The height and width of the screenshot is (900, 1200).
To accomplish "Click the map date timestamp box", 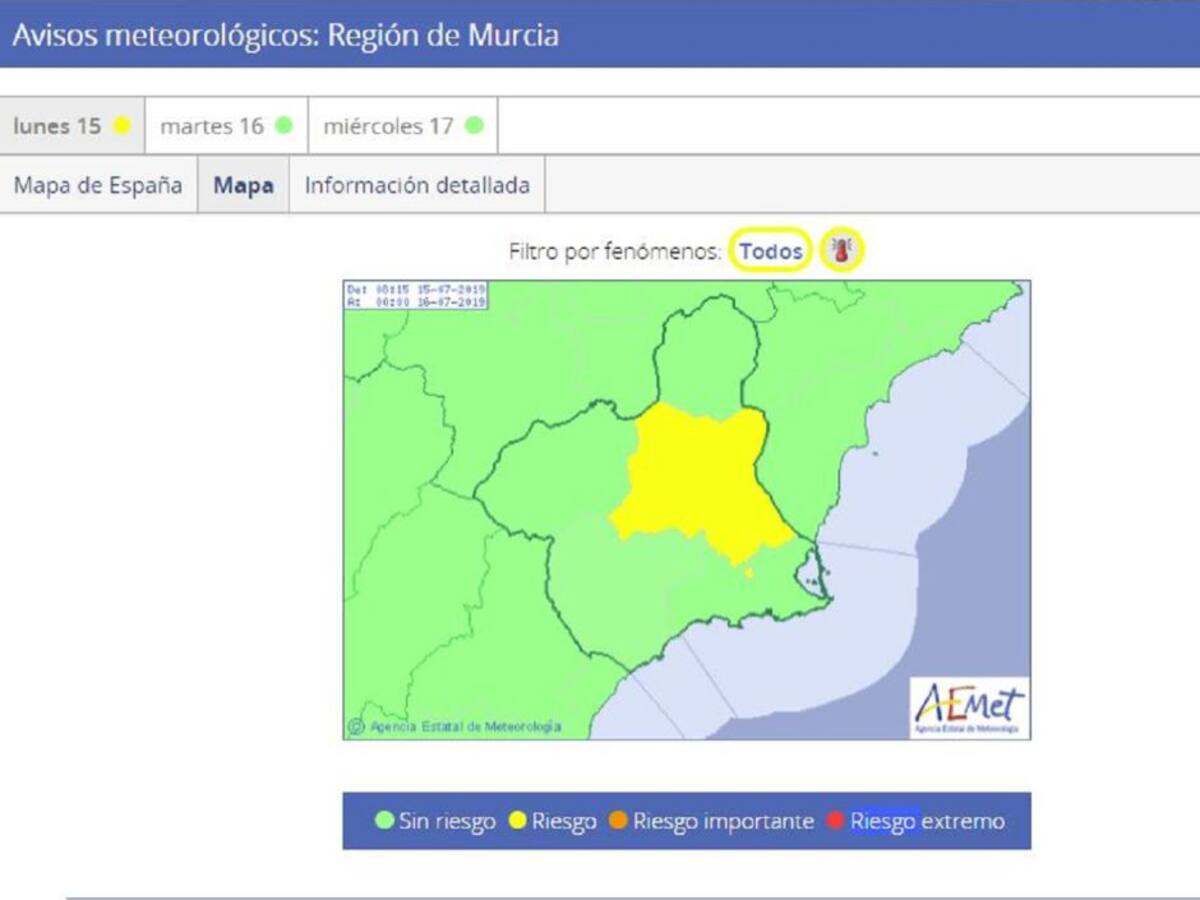I will pyautogui.click(x=415, y=295).
